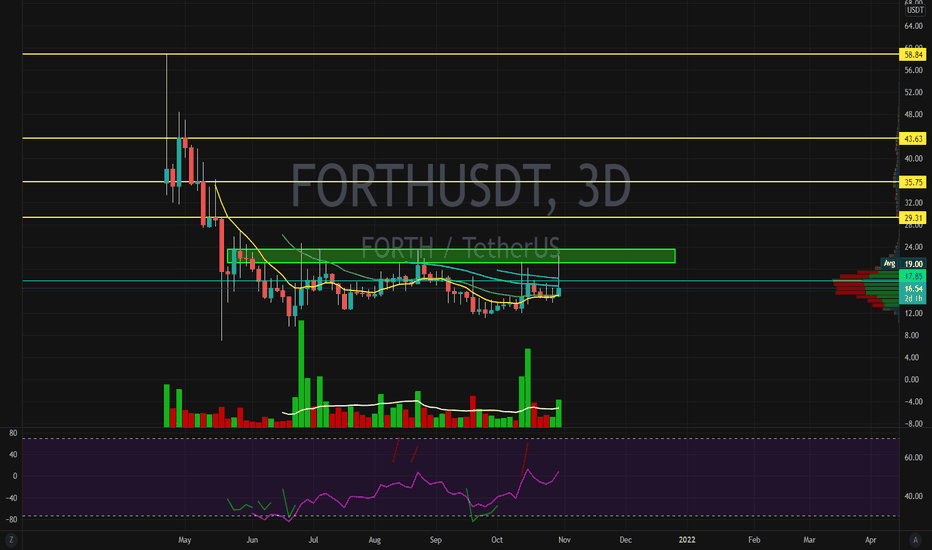Click the 8.00 price scale label

[x=913, y=335]
